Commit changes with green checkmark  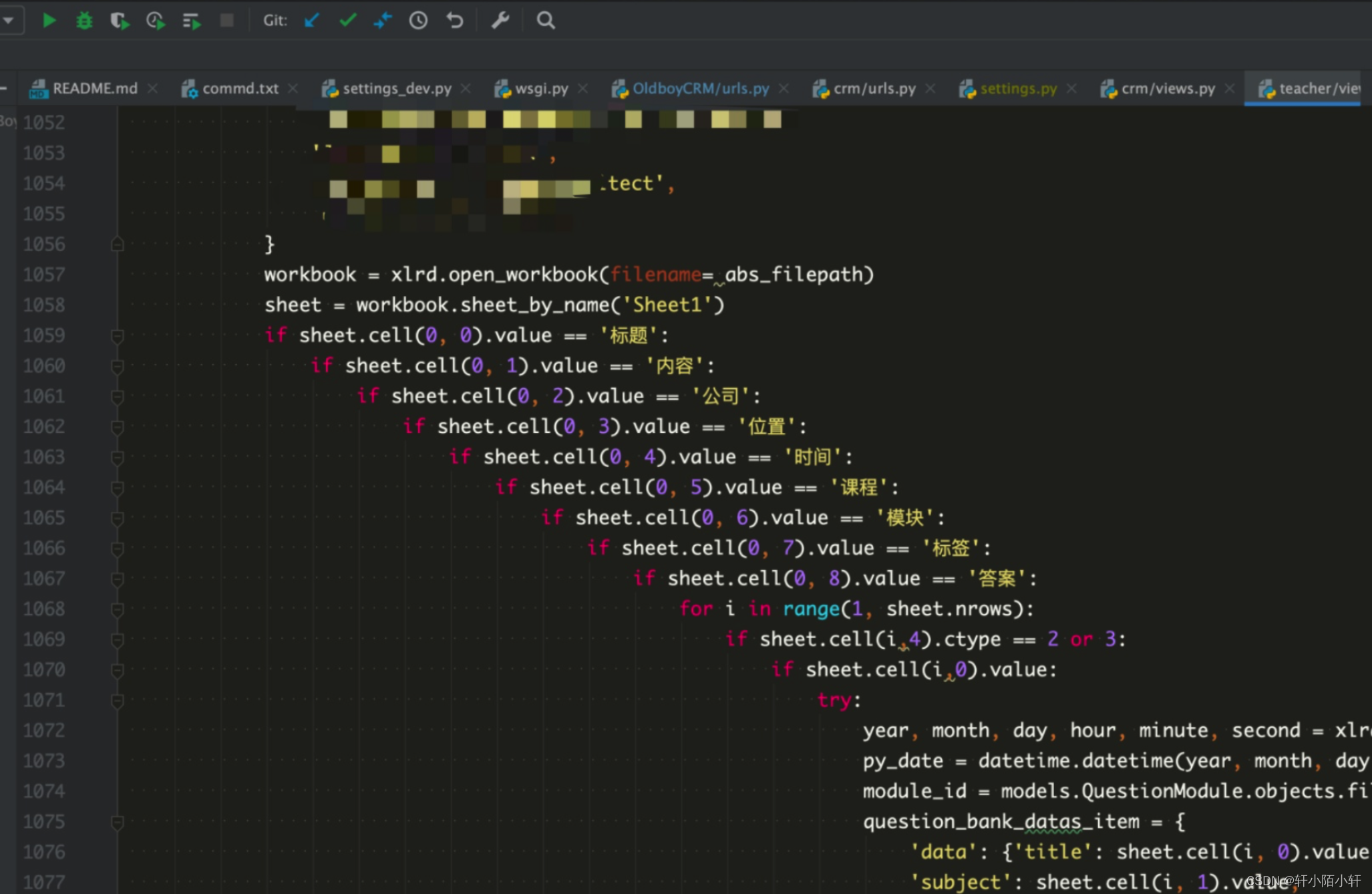tap(347, 21)
